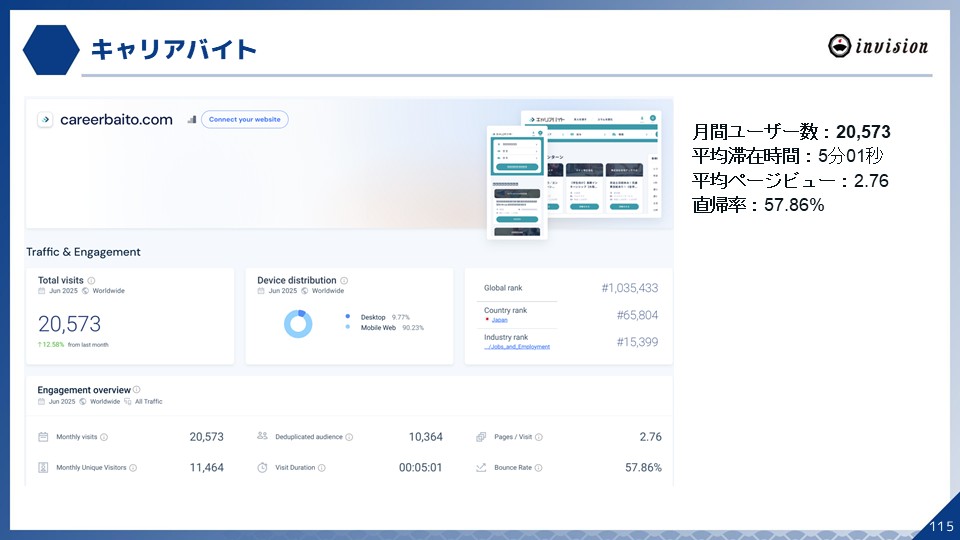Click the 12.58% from last month change
This screenshot has width=960, height=540.
click(x=73, y=345)
